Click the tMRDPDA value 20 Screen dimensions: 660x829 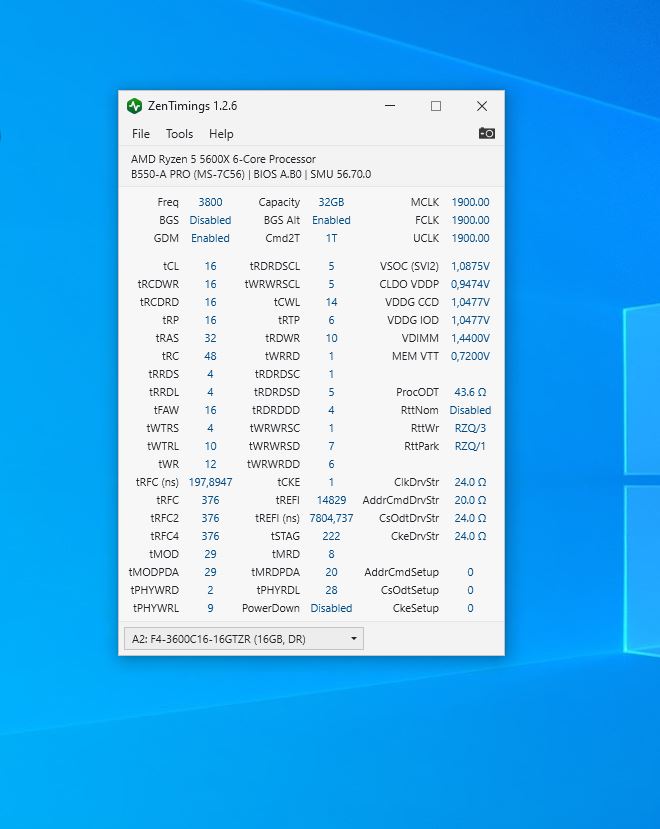point(331,572)
